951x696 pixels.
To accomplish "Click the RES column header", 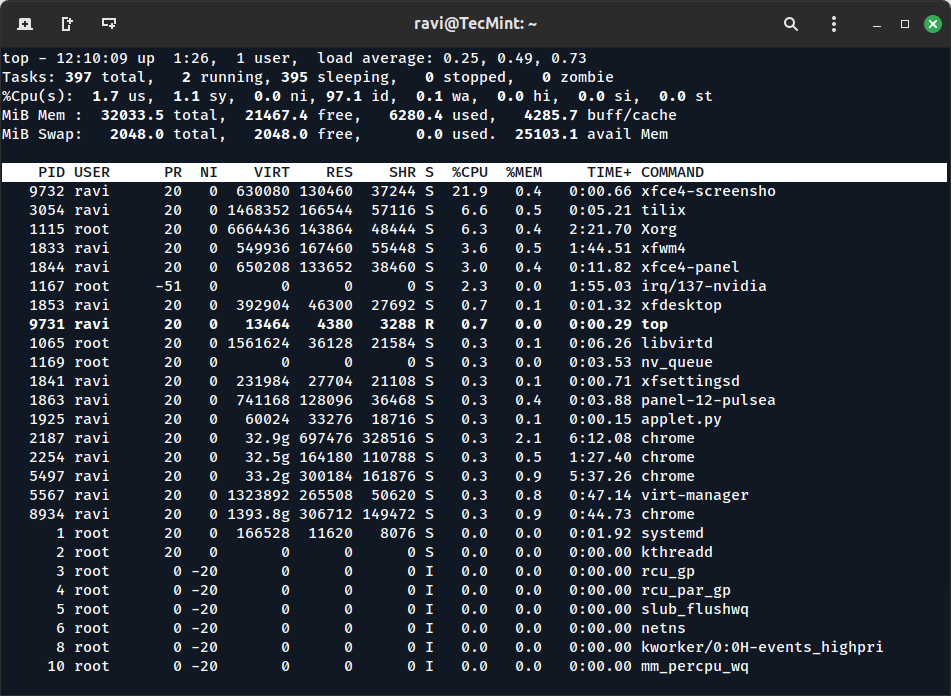I will coord(339,172).
